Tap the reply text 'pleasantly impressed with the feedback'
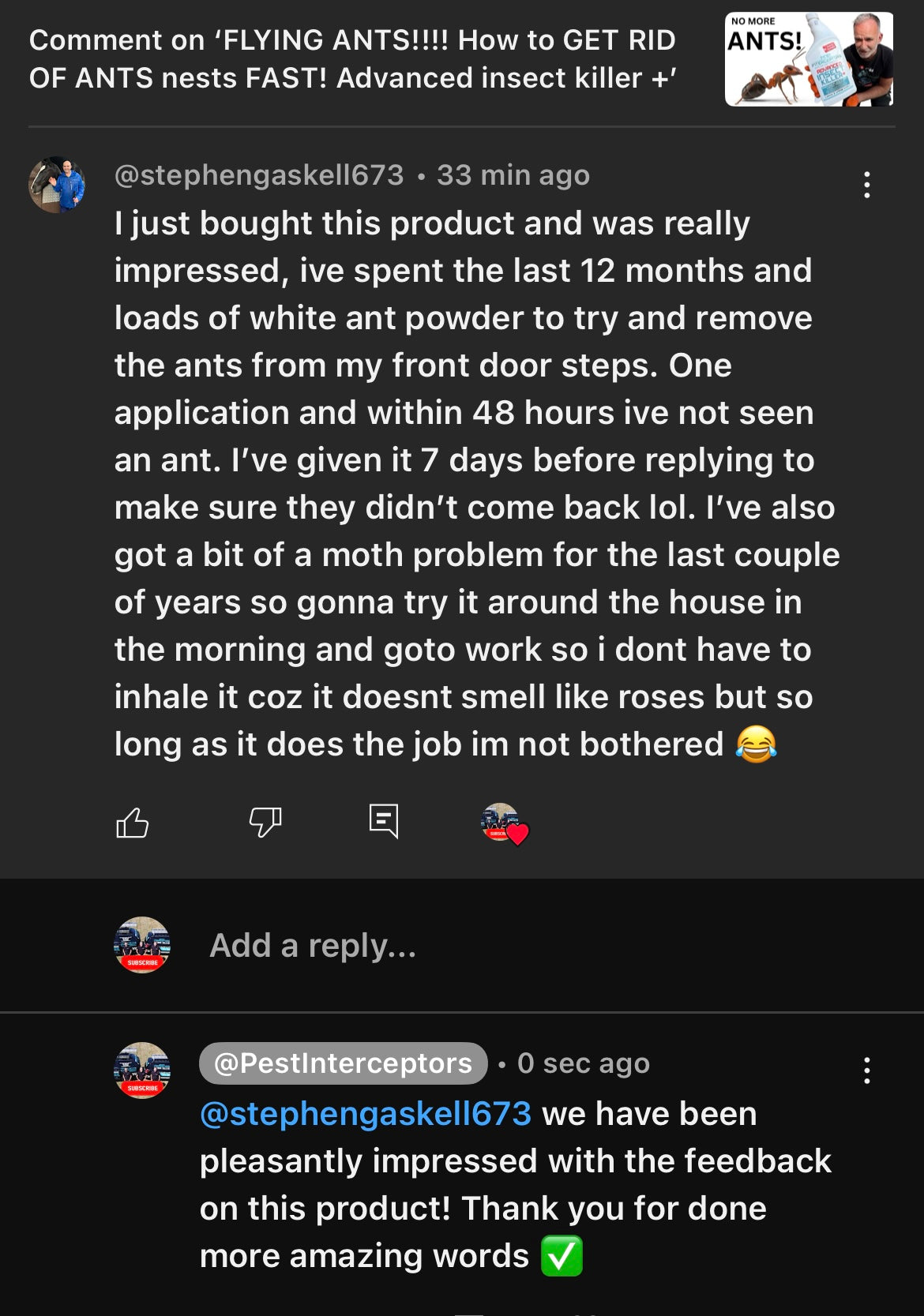This screenshot has width=924, height=1316. point(515,1161)
